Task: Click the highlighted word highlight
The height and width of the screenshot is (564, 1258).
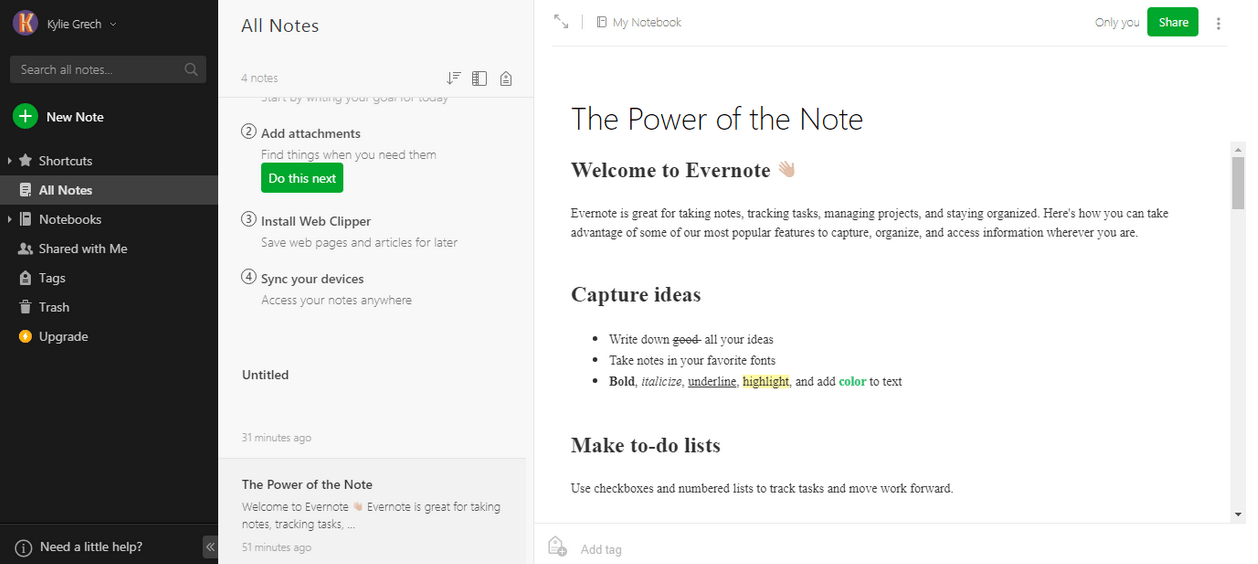Action: (x=766, y=381)
